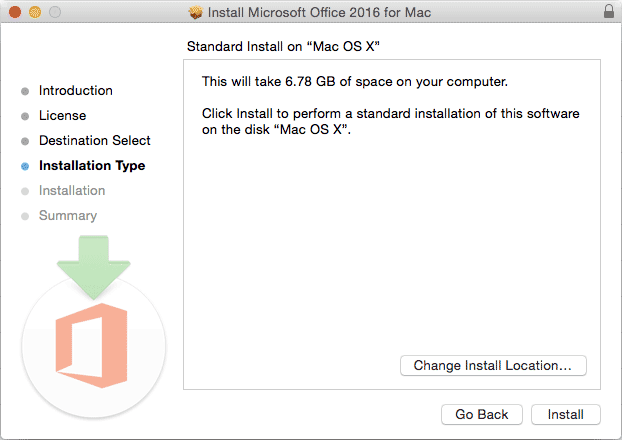Go to the License step
Screen dimensions: 622x440
(62, 116)
